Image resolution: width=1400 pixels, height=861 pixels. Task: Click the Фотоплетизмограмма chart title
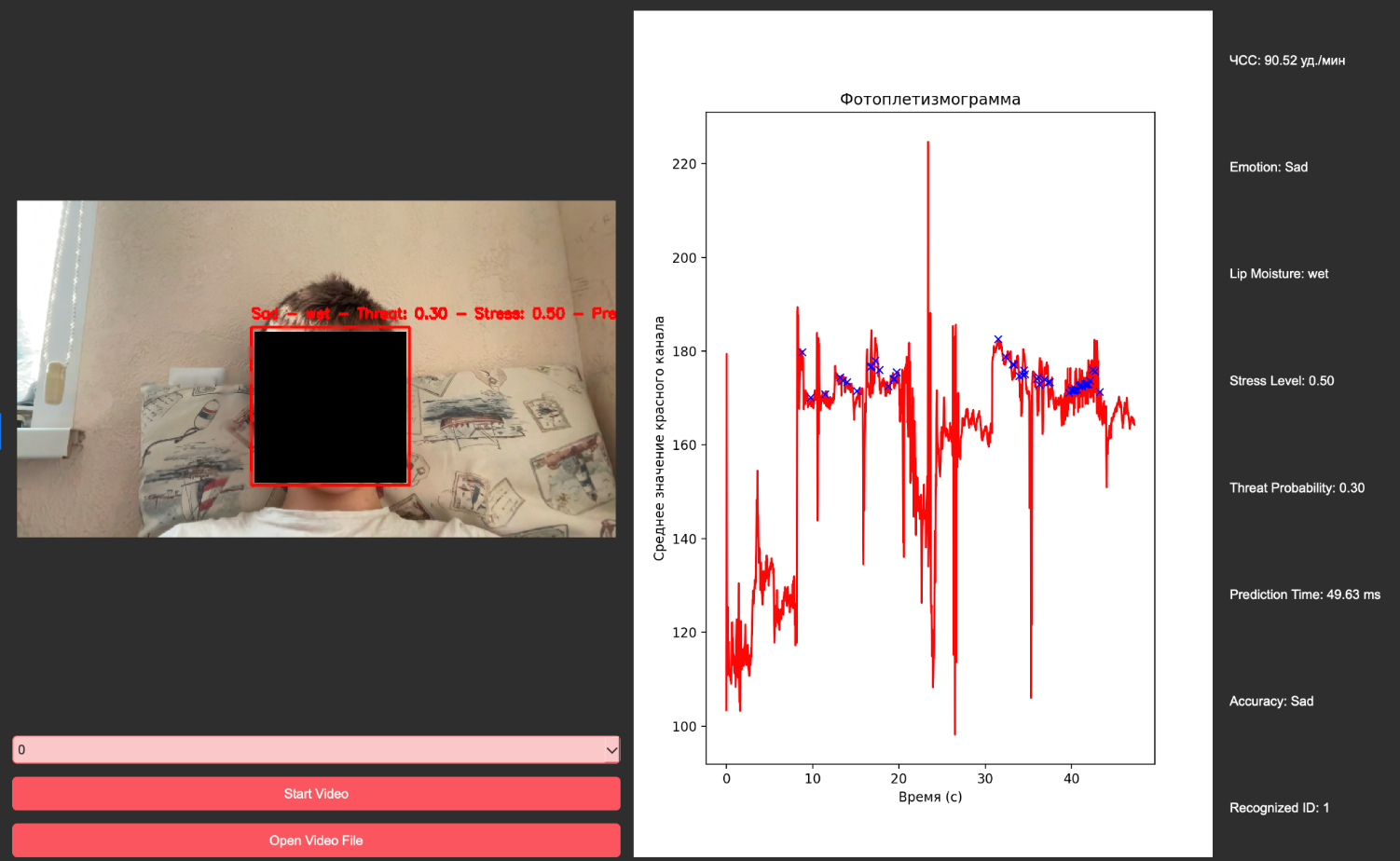[929, 100]
